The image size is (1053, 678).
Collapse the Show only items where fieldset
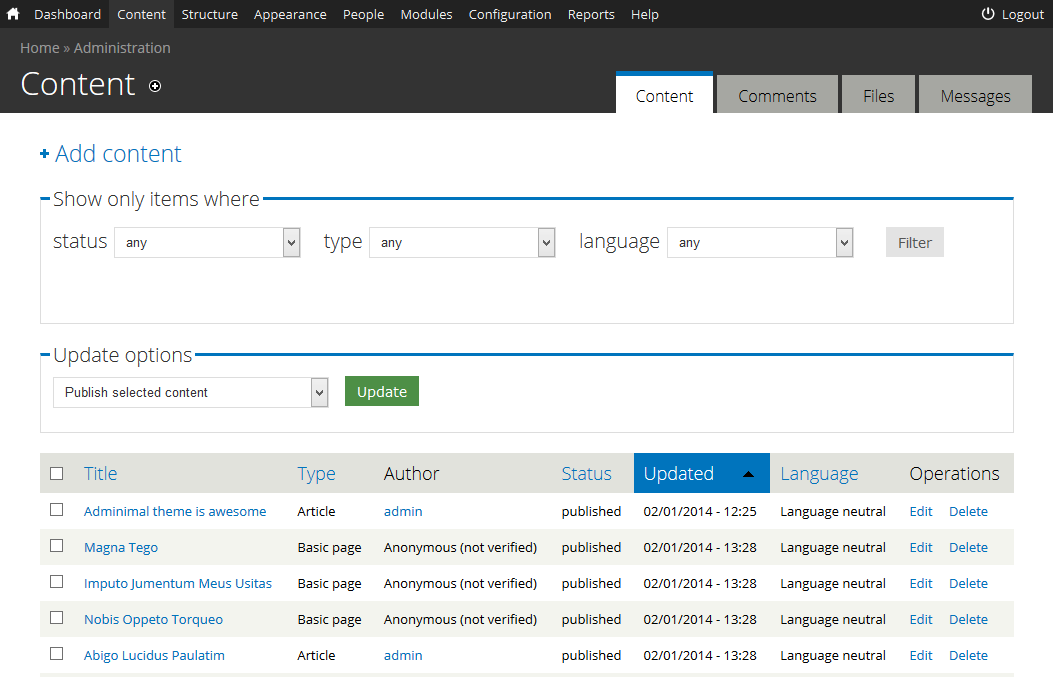tap(156, 199)
